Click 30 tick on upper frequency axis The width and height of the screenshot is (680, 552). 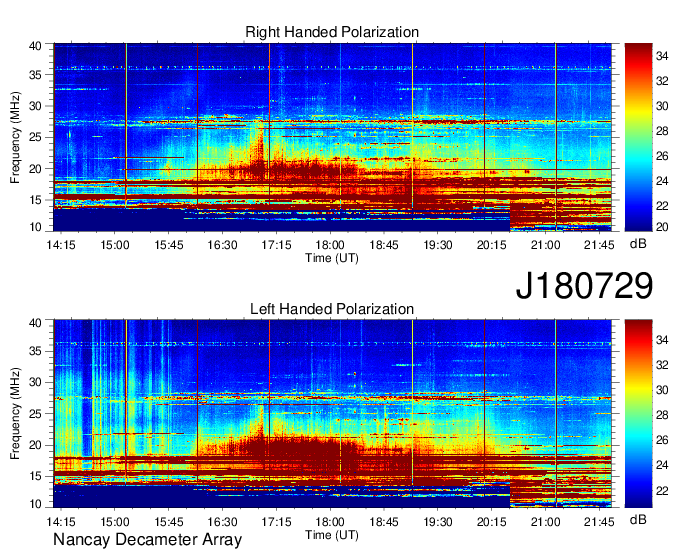pyautogui.click(x=35, y=106)
